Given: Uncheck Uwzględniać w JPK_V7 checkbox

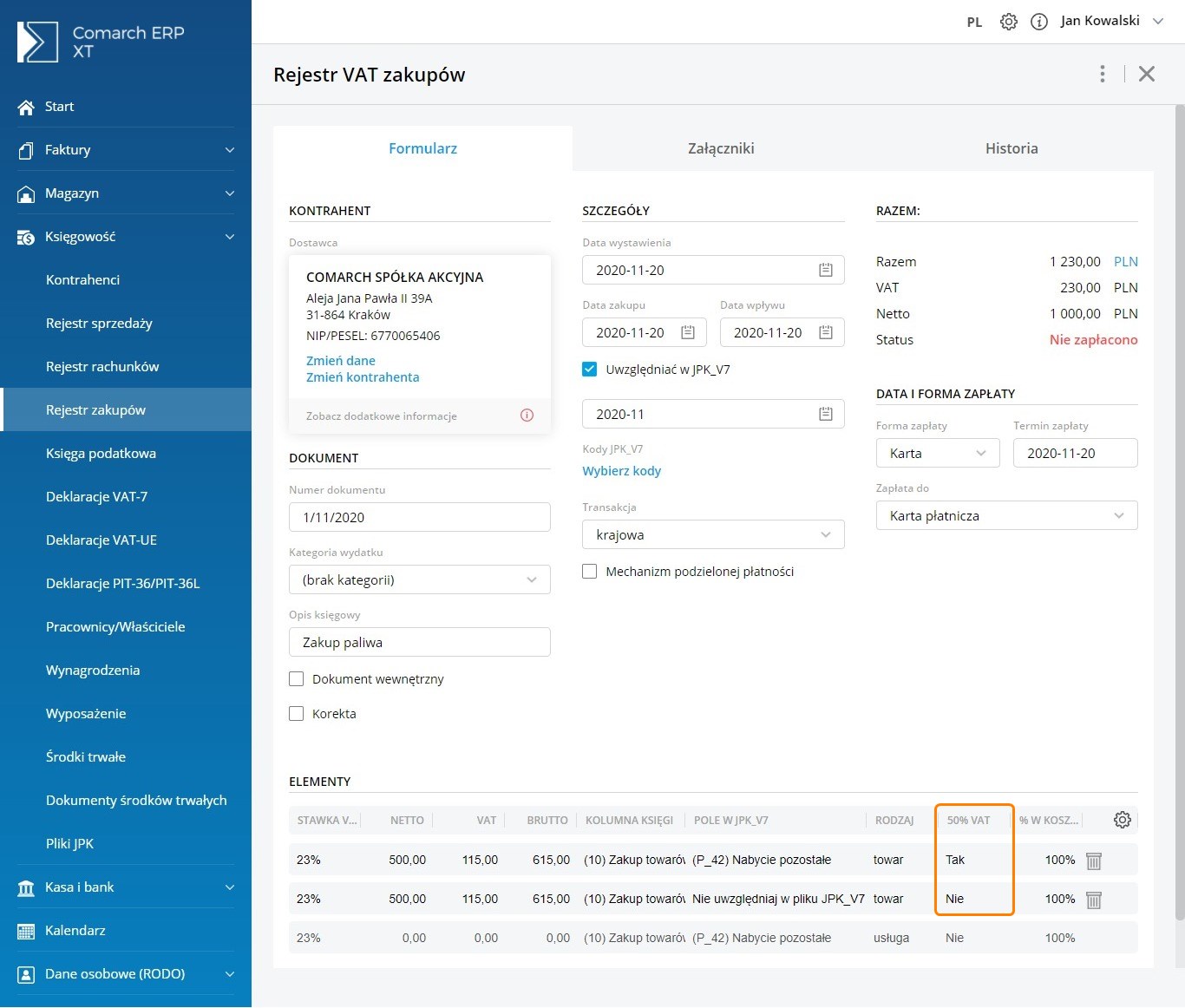Looking at the screenshot, I should pos(590,370).
